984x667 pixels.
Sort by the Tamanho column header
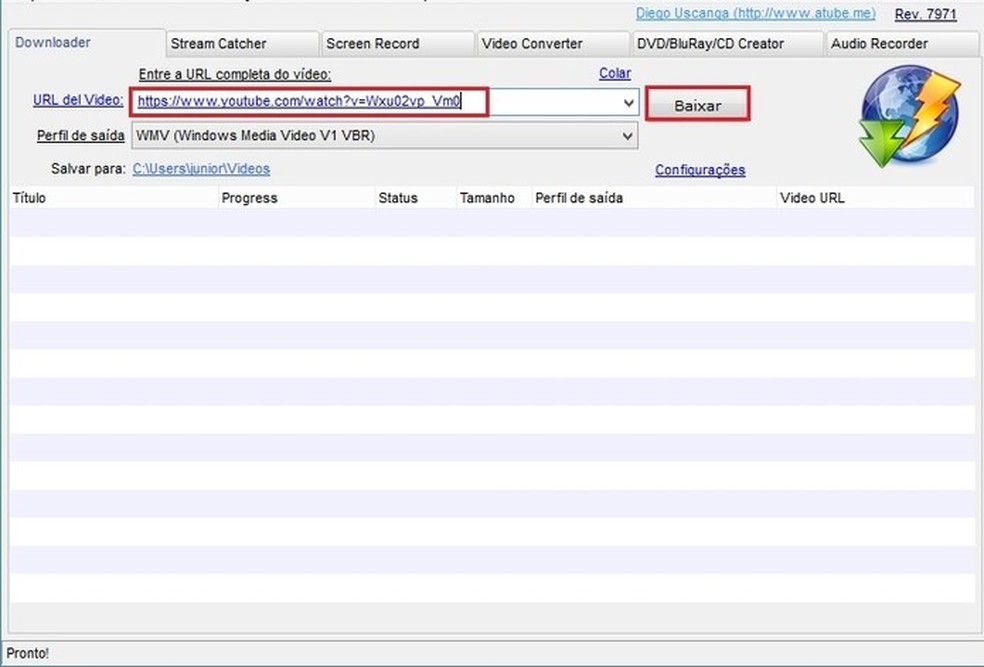tap(494, 198)
